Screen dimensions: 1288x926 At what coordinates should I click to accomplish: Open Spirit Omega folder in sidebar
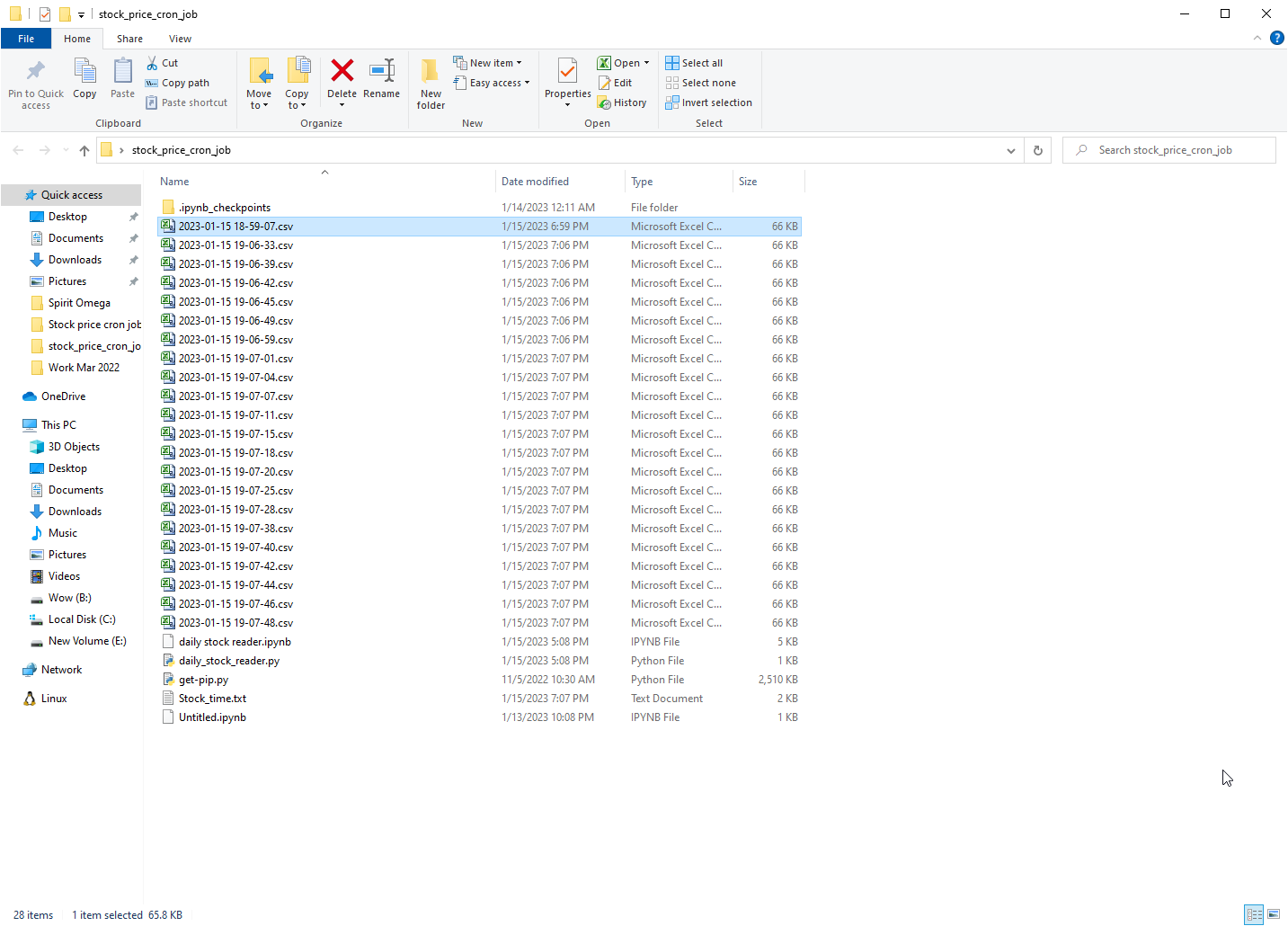[x=79, y=303]
